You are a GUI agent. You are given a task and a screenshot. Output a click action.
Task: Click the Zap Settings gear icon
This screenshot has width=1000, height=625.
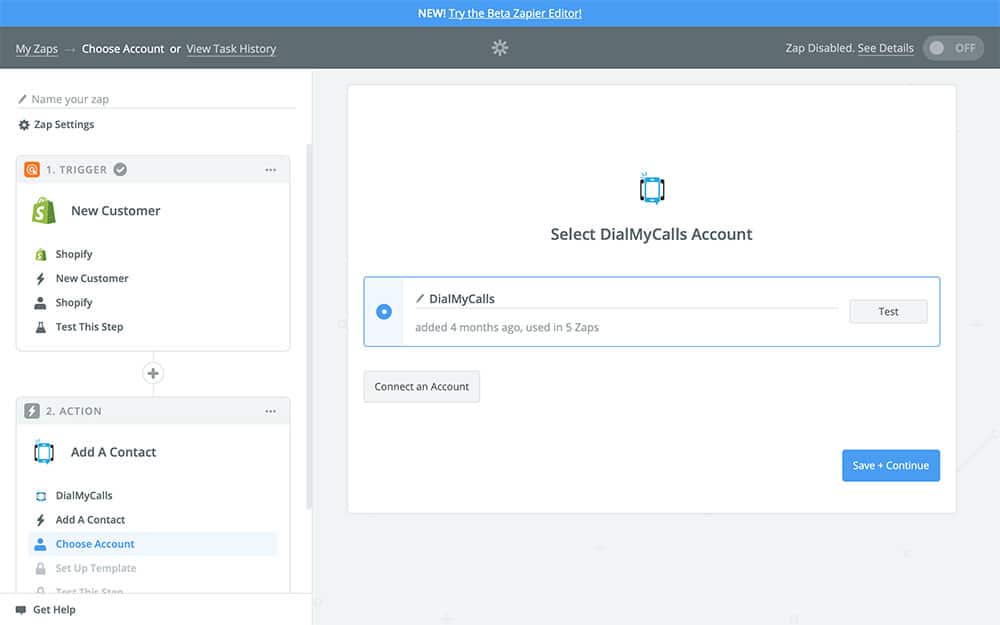(x=24, y=125)
